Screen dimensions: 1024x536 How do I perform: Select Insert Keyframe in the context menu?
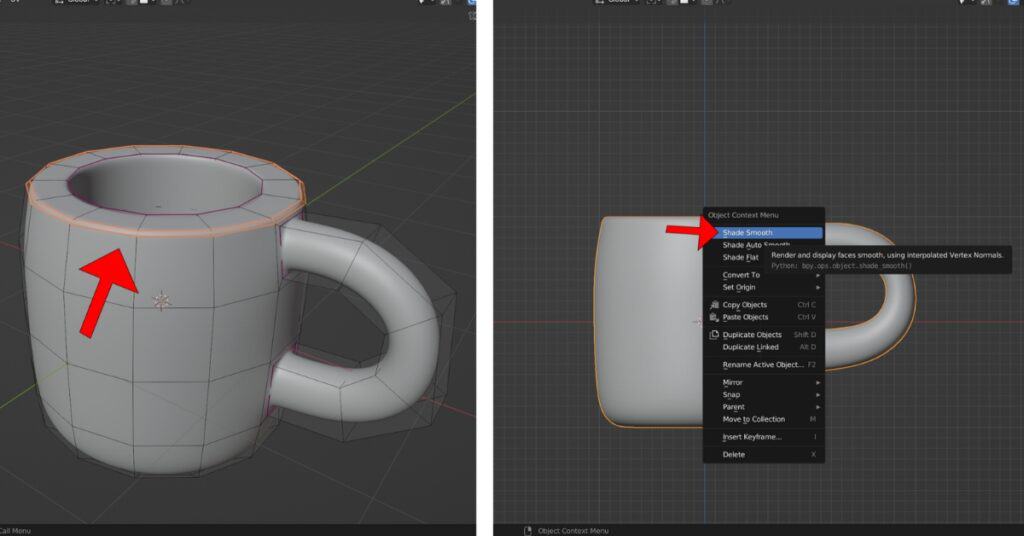pos(752,437)
